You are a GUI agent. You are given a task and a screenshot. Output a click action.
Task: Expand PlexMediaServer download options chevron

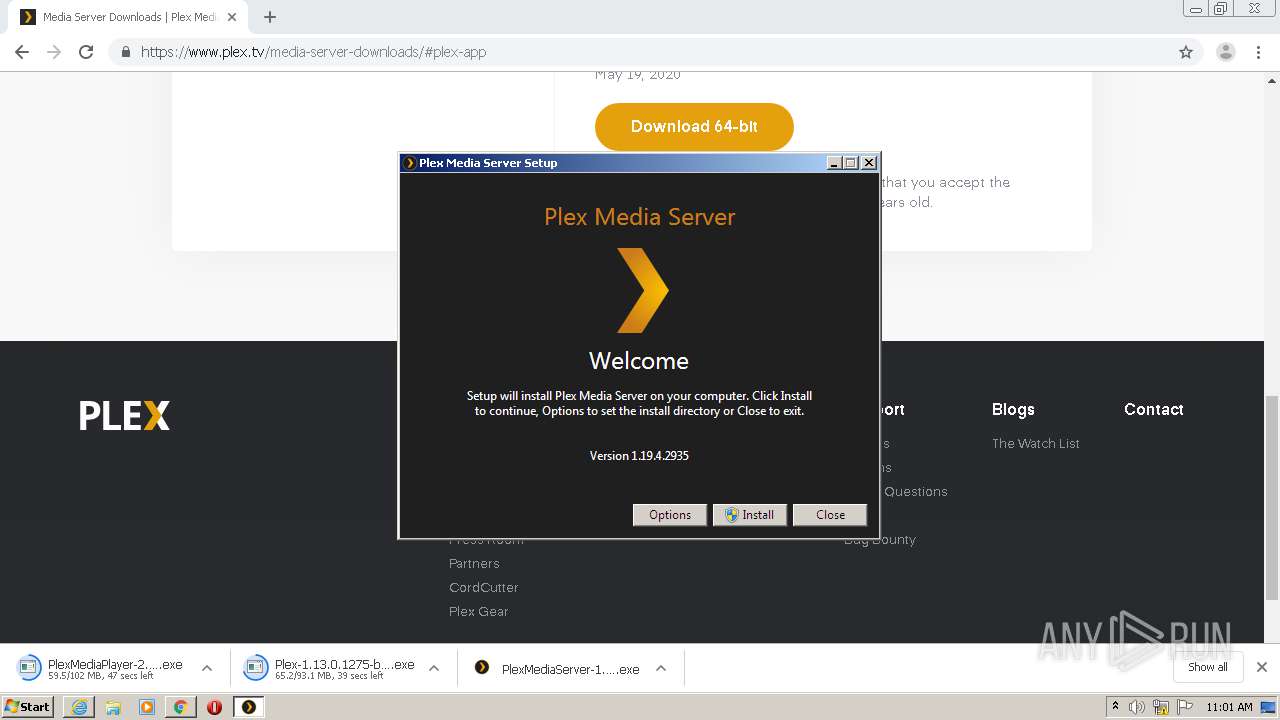point(661,668)
